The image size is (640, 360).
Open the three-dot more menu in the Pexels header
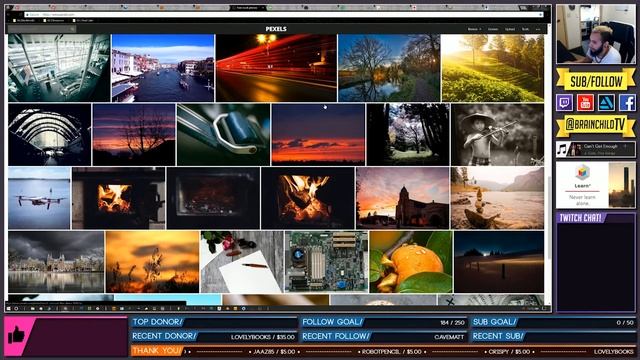(x=538, y=29)
